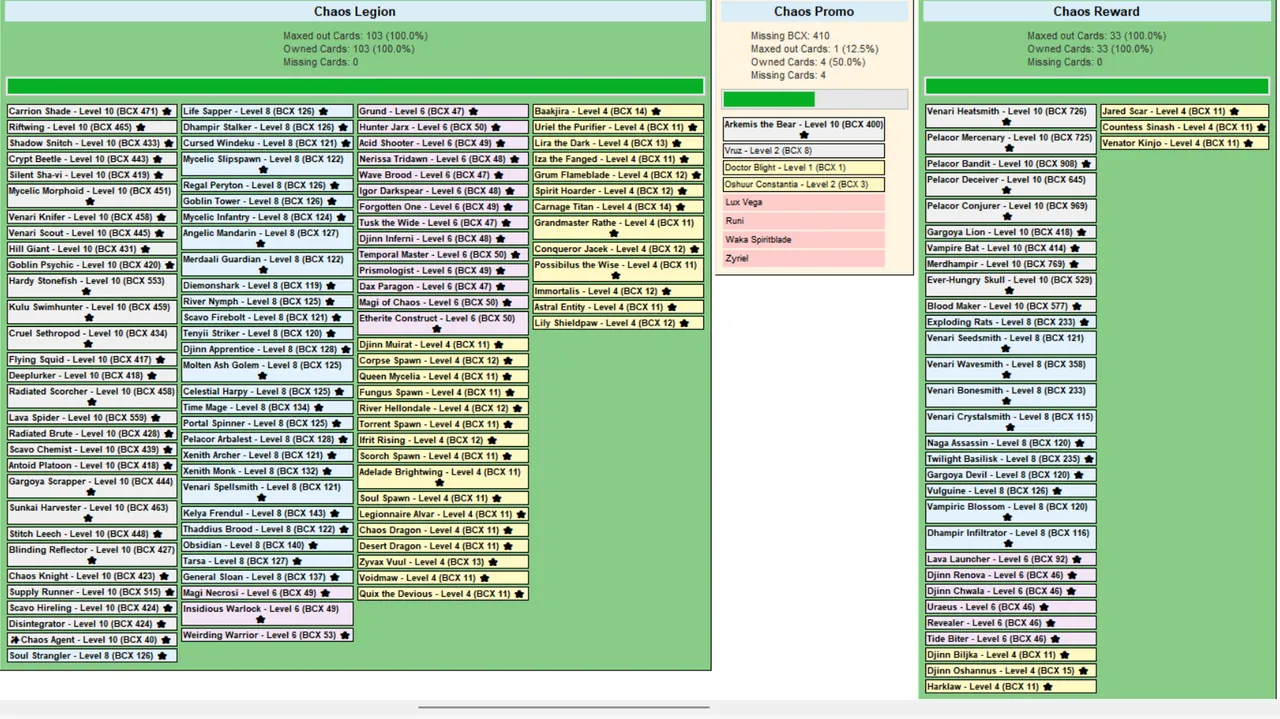This screenshot has width=1280, height=719.
Task: Click the Kulu Swimhunter card row
Action: click(x=92, y=312)
